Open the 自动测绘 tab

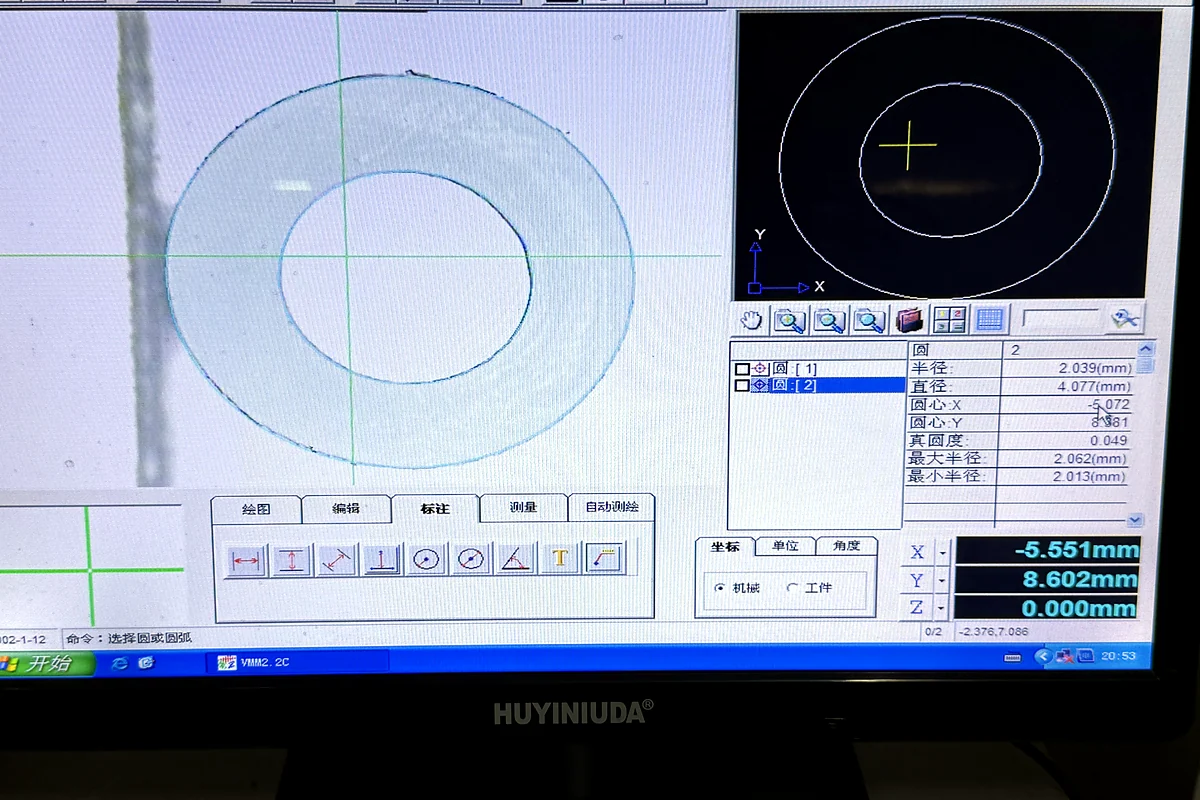(612, 507)
